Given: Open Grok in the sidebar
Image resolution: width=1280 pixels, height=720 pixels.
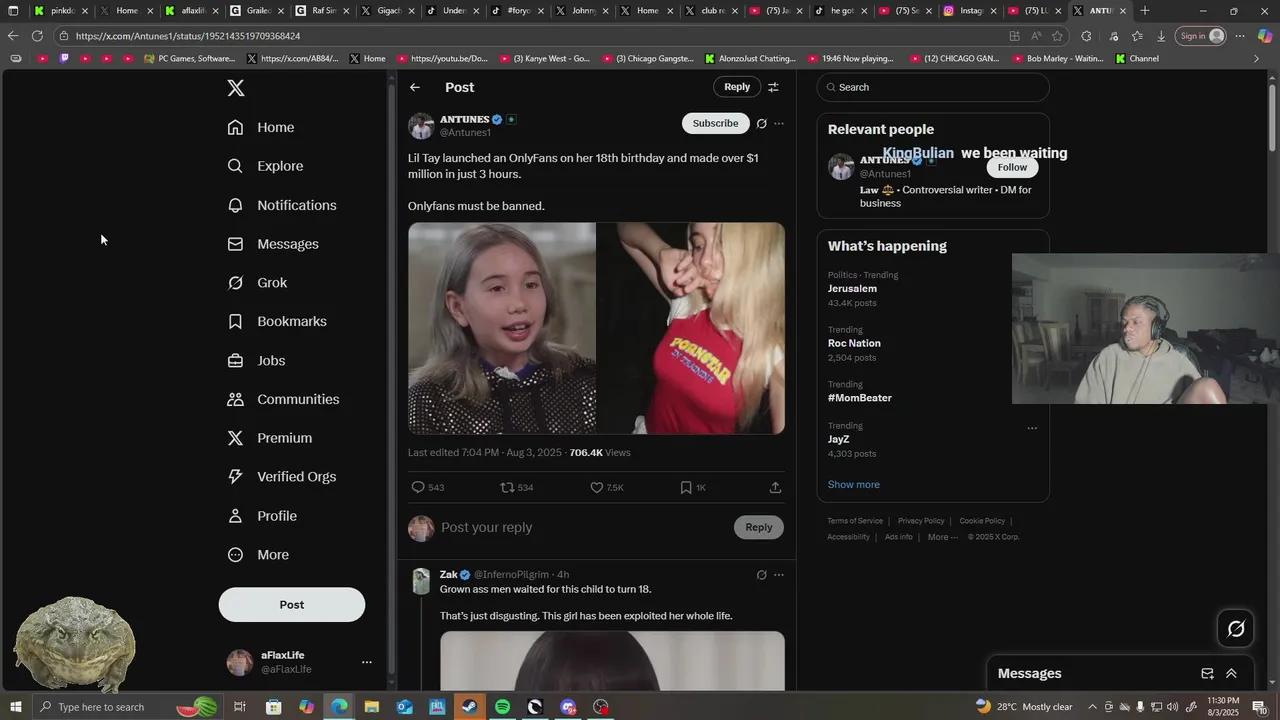Looking at the screenshot, I should [257, 283].
